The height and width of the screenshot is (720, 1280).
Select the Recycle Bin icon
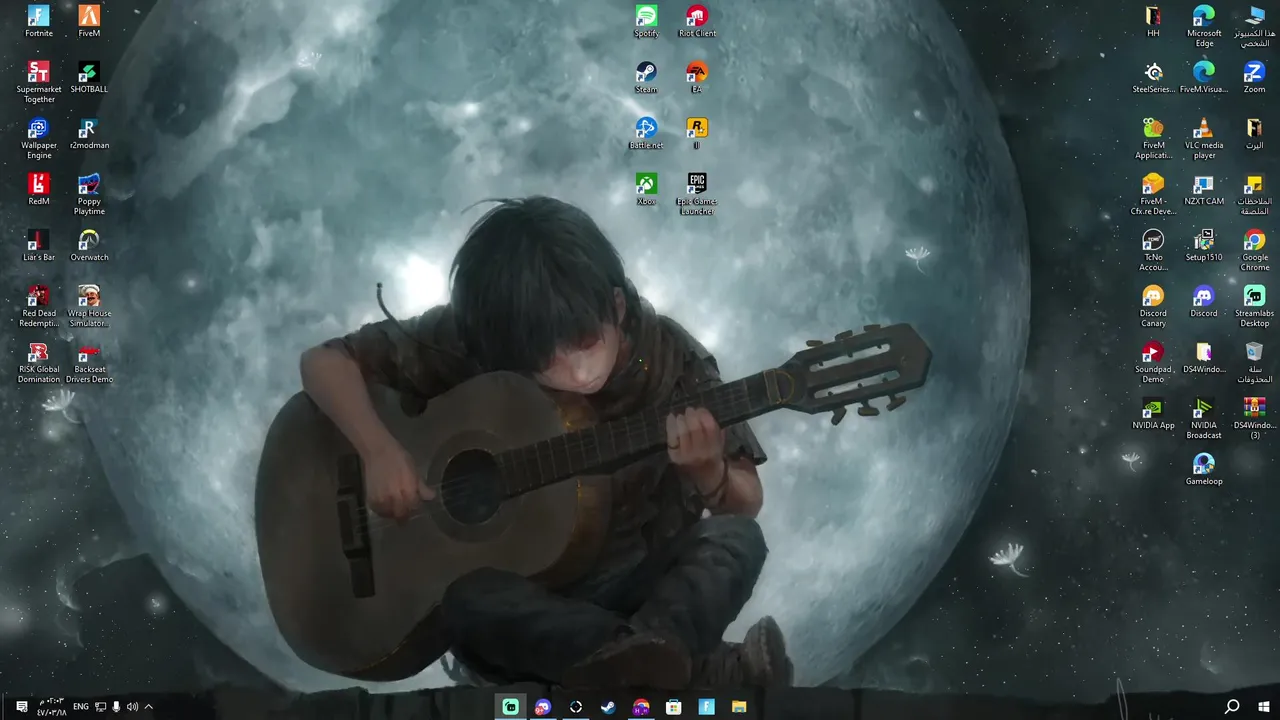1254,362
